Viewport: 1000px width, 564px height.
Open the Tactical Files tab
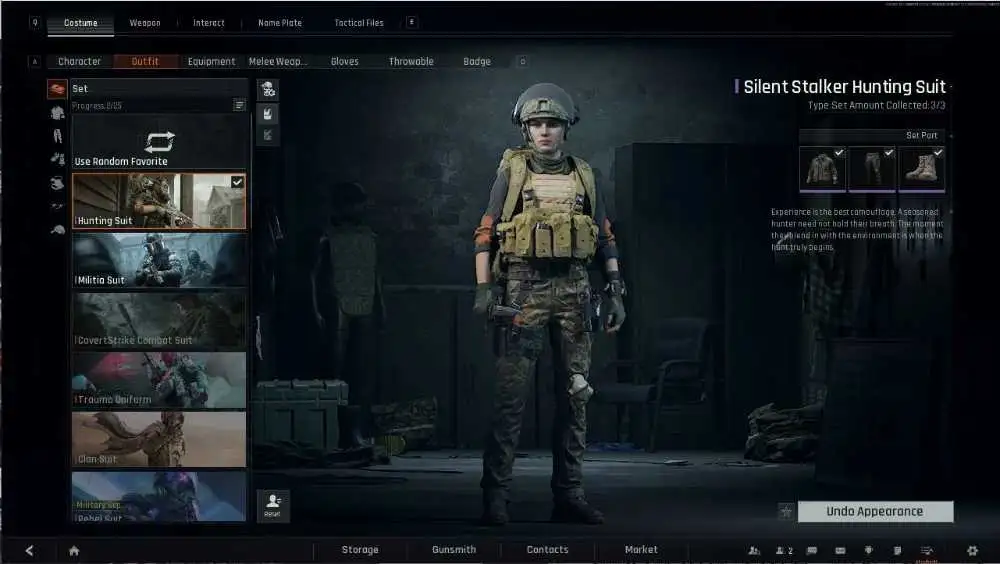[359, 23]
